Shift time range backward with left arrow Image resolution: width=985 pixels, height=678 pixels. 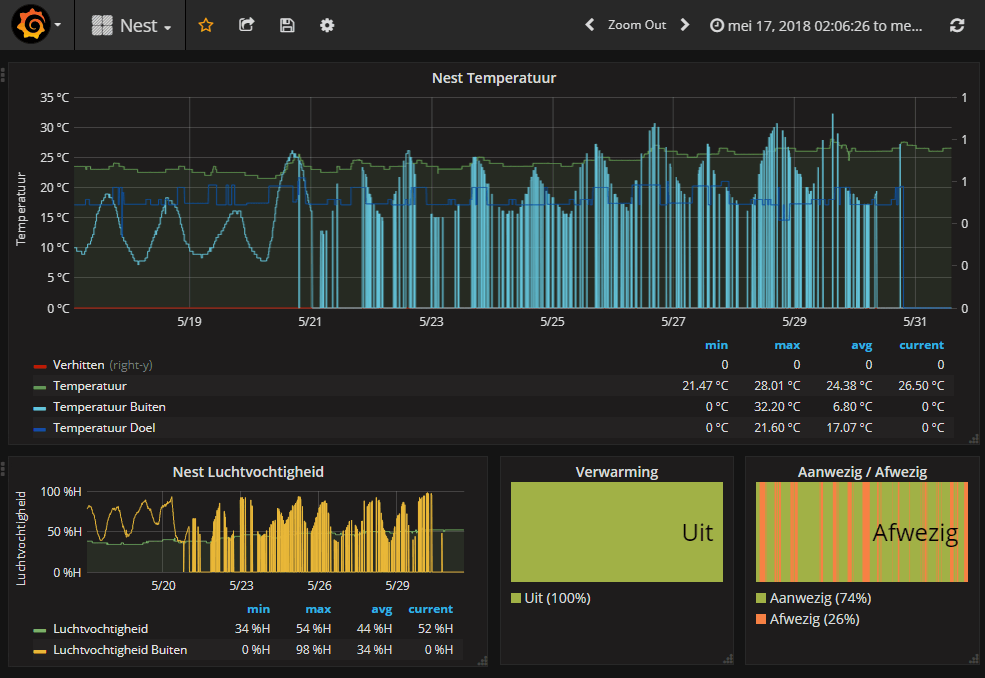coord(589,25)
